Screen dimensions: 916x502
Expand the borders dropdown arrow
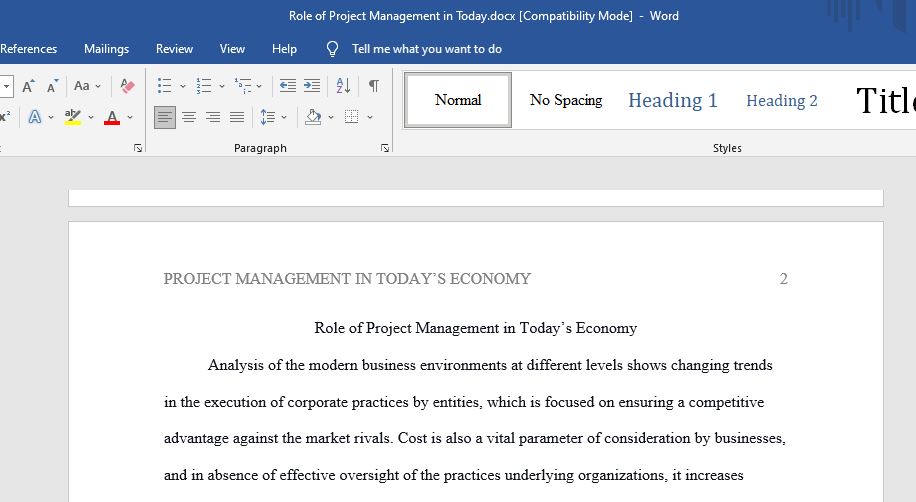pyautogui.click(x=370, y=117)
